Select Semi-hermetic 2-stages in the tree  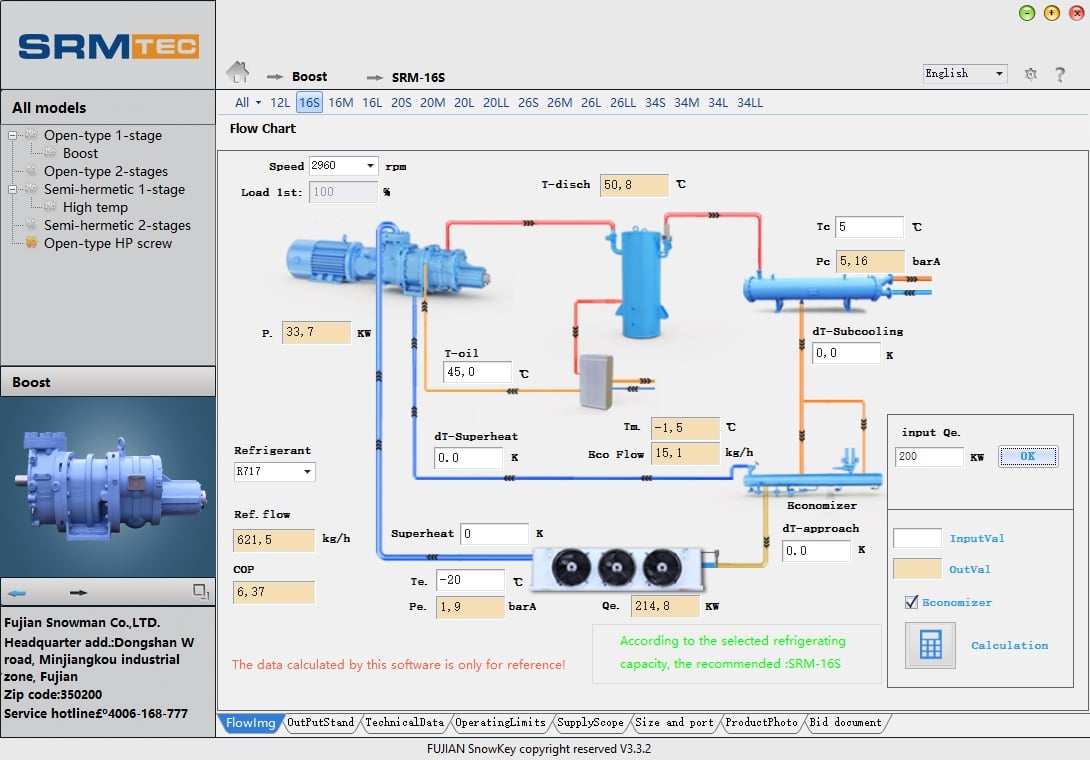(x=117, y=225)
